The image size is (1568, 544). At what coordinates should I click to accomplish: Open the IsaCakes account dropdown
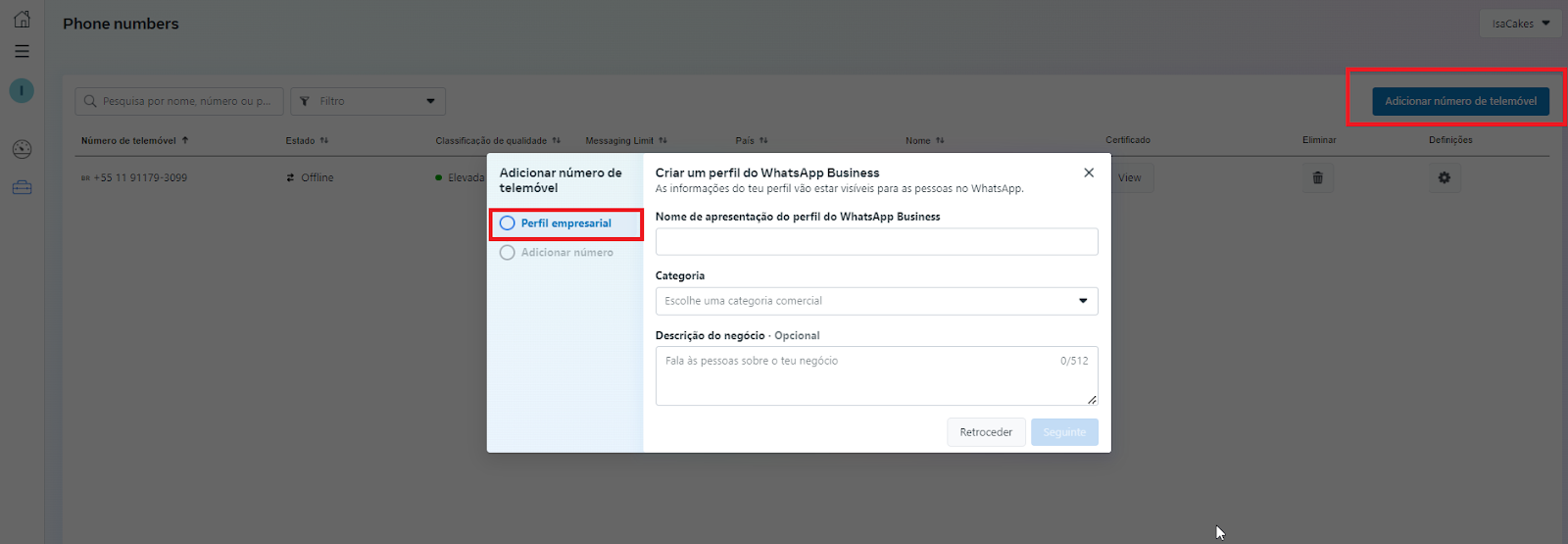pyautogui.click(x=1520, y=24)
